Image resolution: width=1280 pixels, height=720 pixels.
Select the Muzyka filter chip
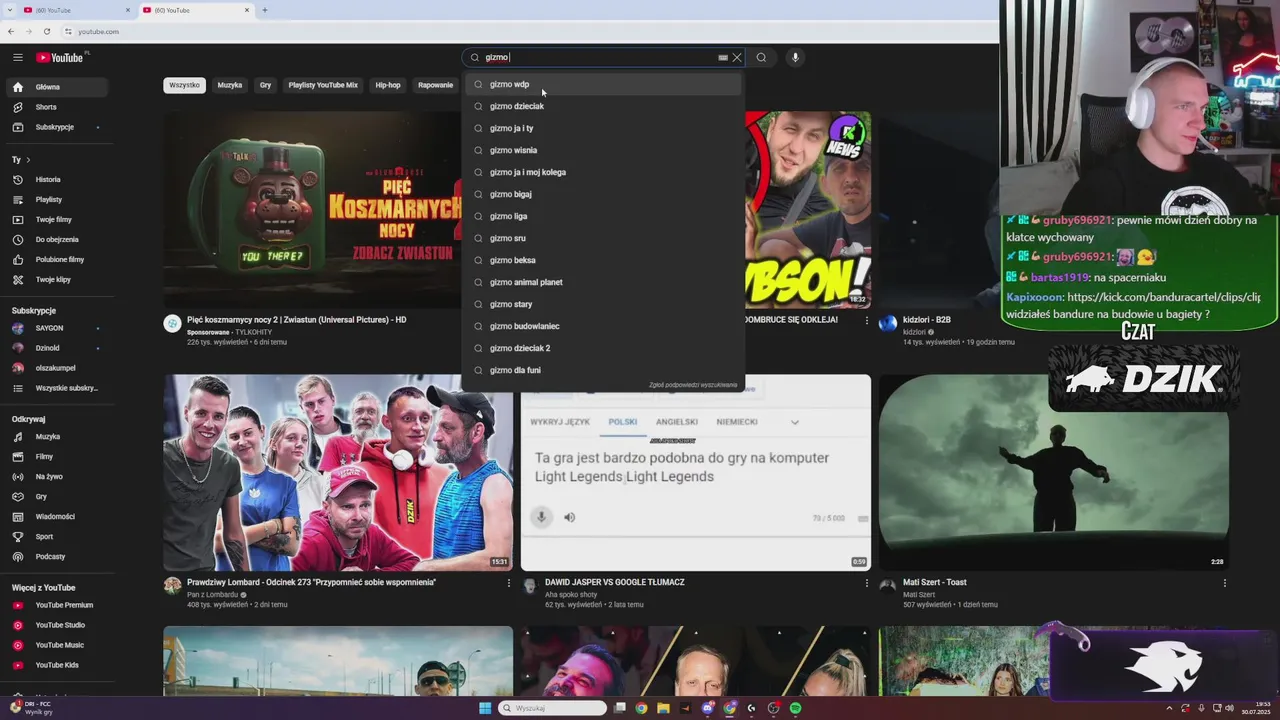click(x=230, y=85)
